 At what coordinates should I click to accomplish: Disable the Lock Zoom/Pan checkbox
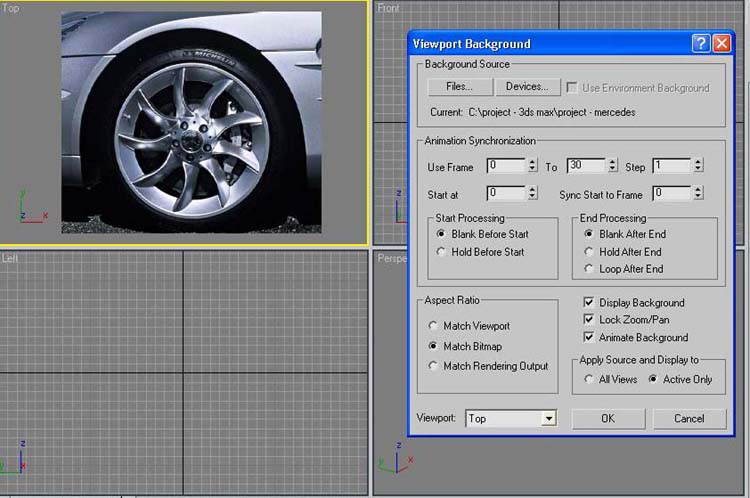(x=589, y=320)
